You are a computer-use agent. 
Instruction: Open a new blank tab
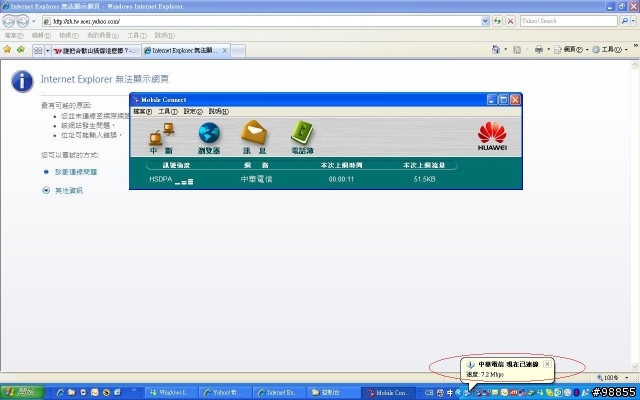coord(238,51)
